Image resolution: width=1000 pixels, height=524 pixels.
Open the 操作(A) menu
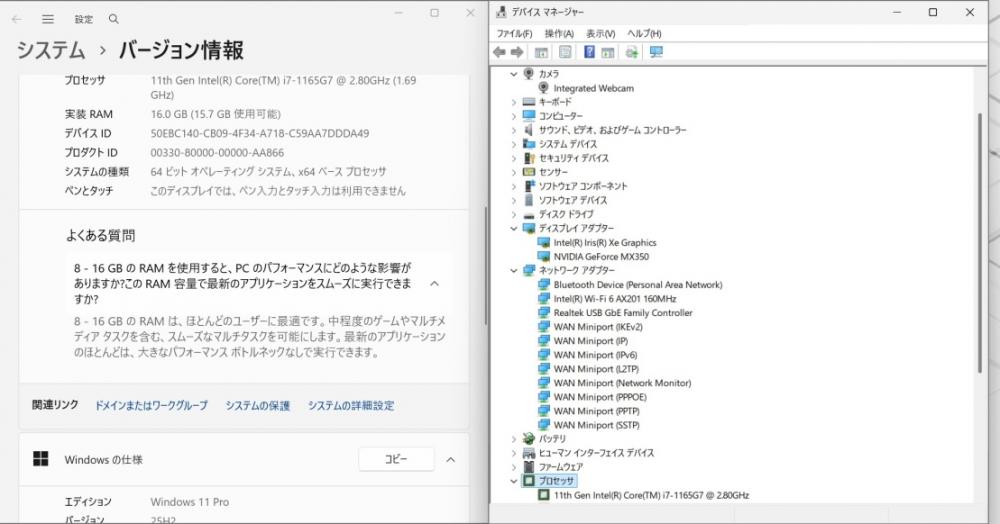pyautogui.click(x=559, y=33)
